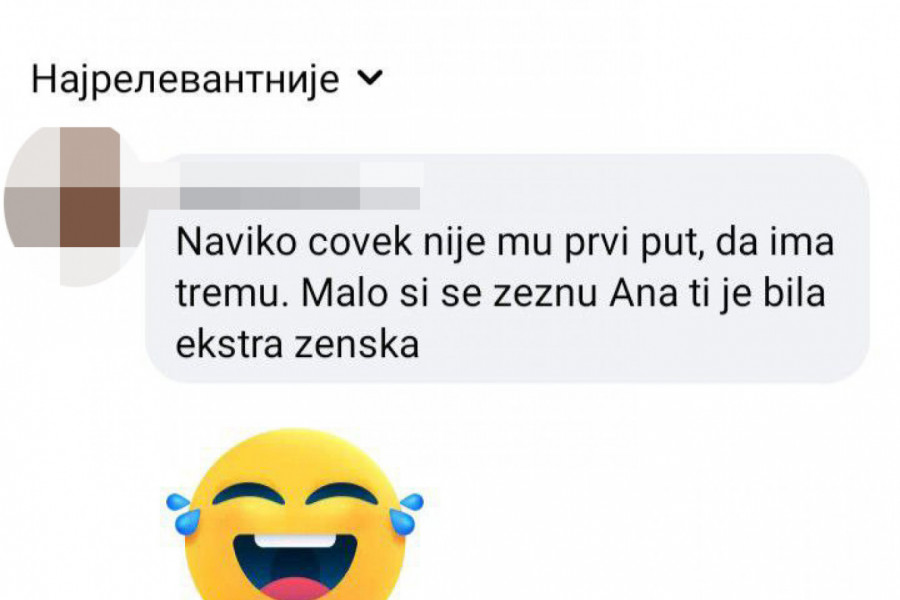Screen dimensions: 900x600
Task: Click the text ekstra zenska in comment
Action: click(x=297, y=344)
